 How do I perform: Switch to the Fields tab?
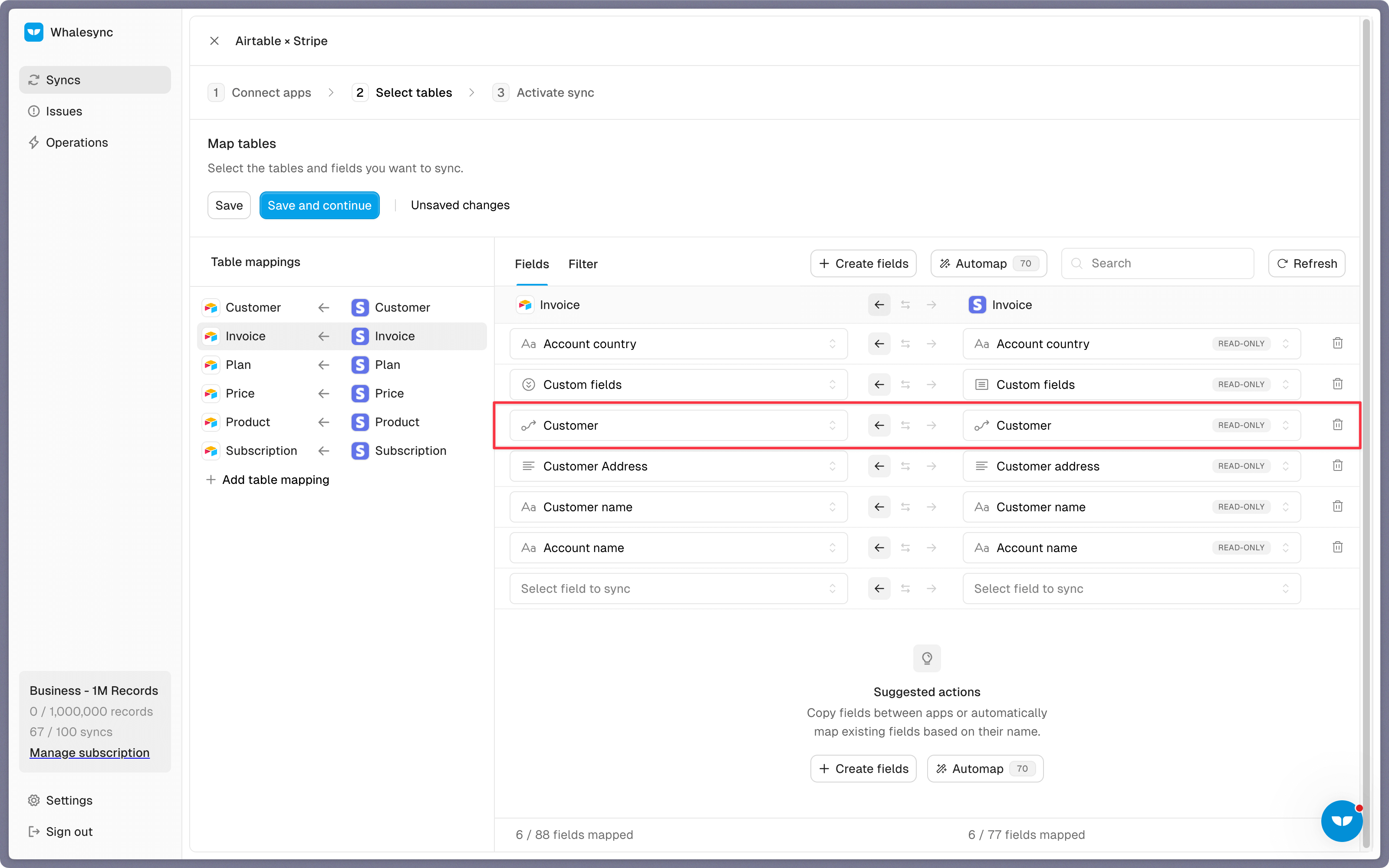coord(531,264)
